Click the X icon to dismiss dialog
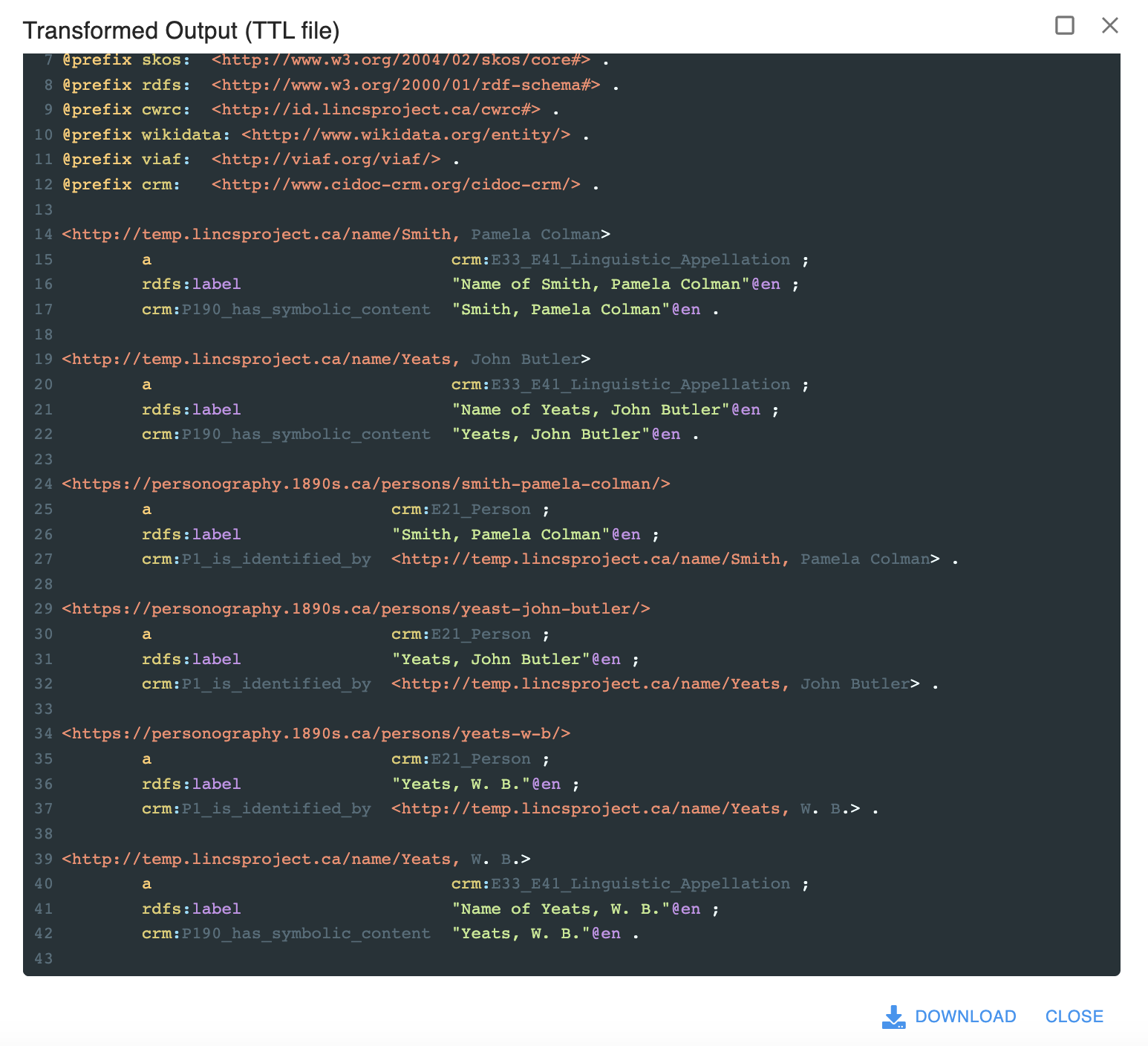The image size is (1148, 1046). 1109,26
